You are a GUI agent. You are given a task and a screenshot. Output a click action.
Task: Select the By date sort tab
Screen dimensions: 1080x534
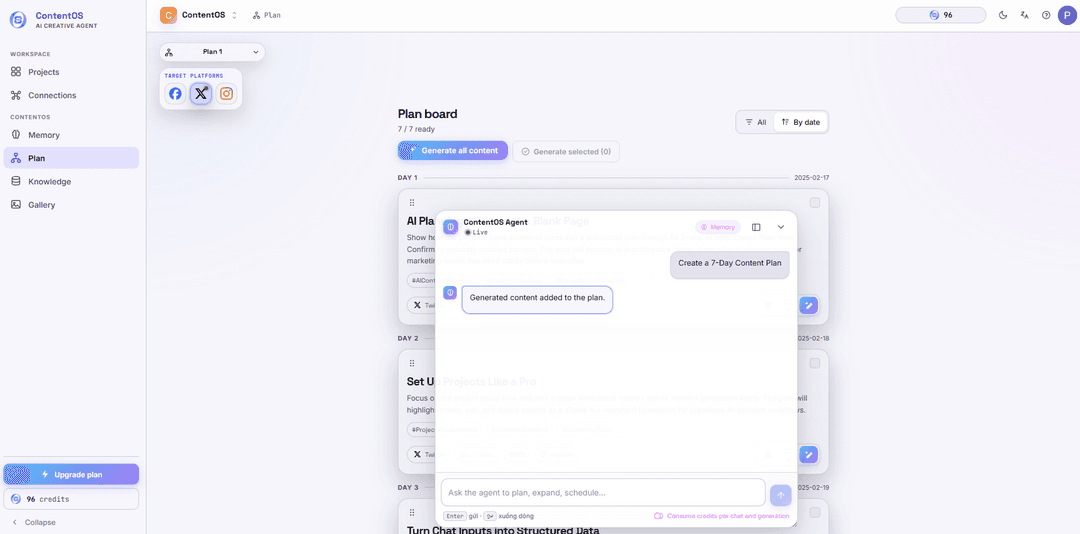pos(801,122)
